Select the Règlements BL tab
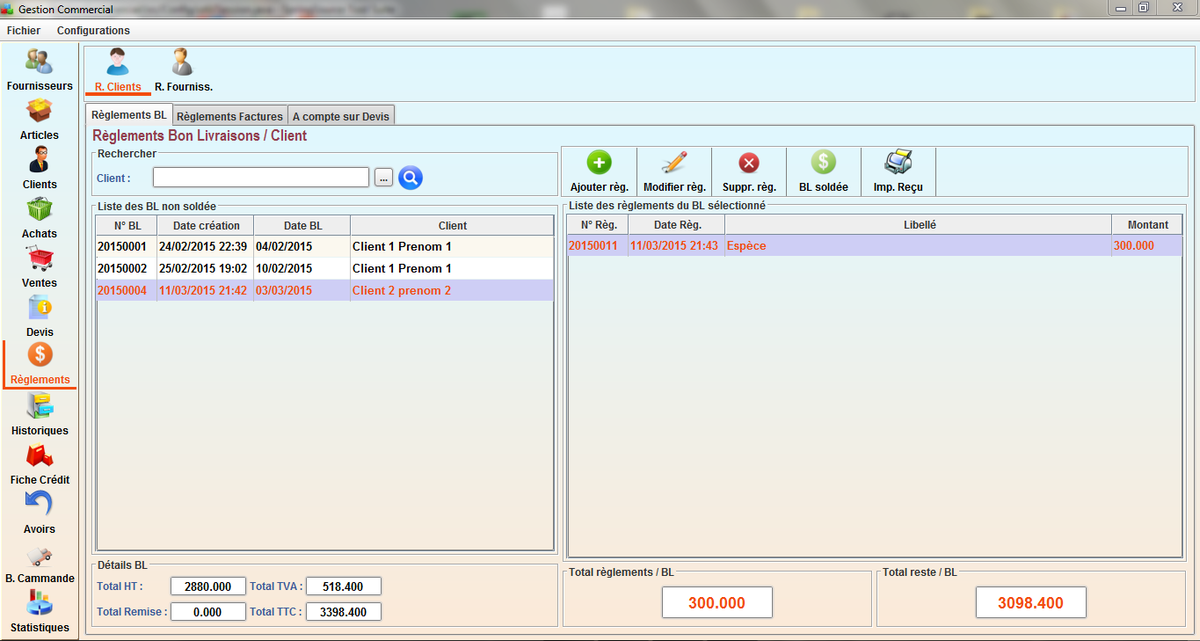 tap(129, 115)
